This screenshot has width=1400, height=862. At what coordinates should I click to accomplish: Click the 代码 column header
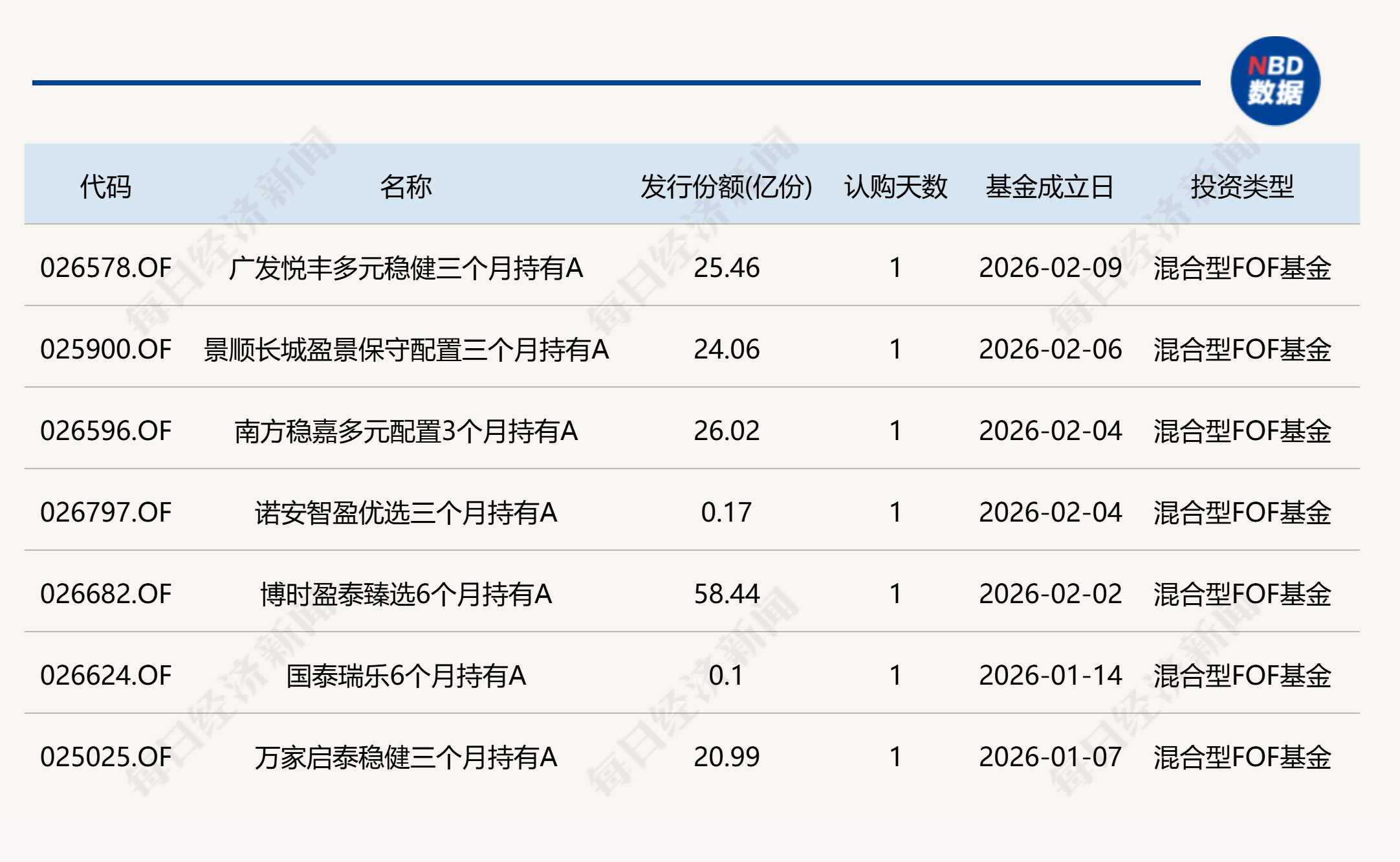coord(105,186)
